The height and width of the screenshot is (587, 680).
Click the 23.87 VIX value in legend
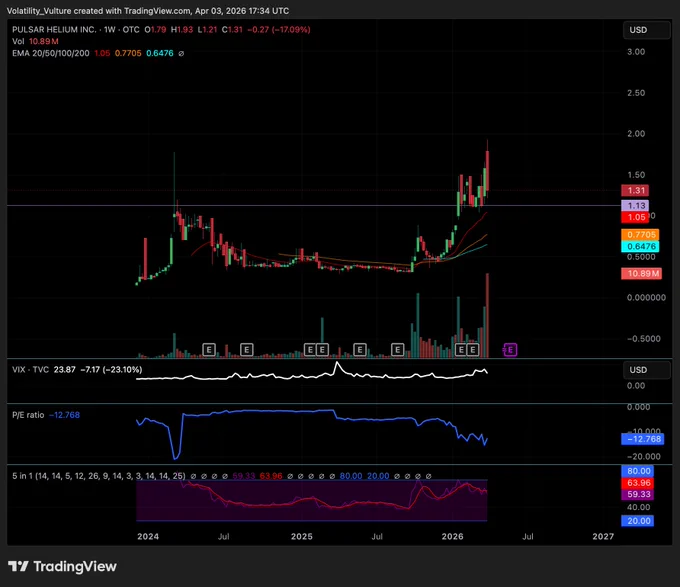(65, 369)
